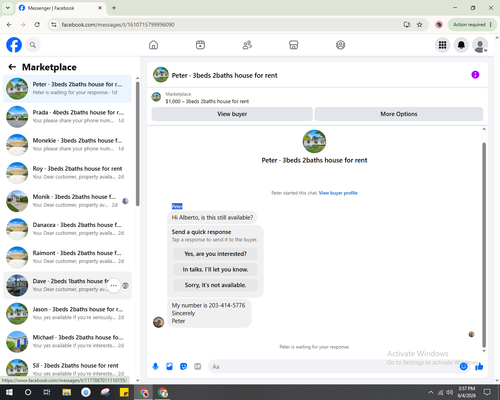The width and height of the screenshot is (500, 400).
Task: Click the More Options button
Action: click(x=399, y=114)
